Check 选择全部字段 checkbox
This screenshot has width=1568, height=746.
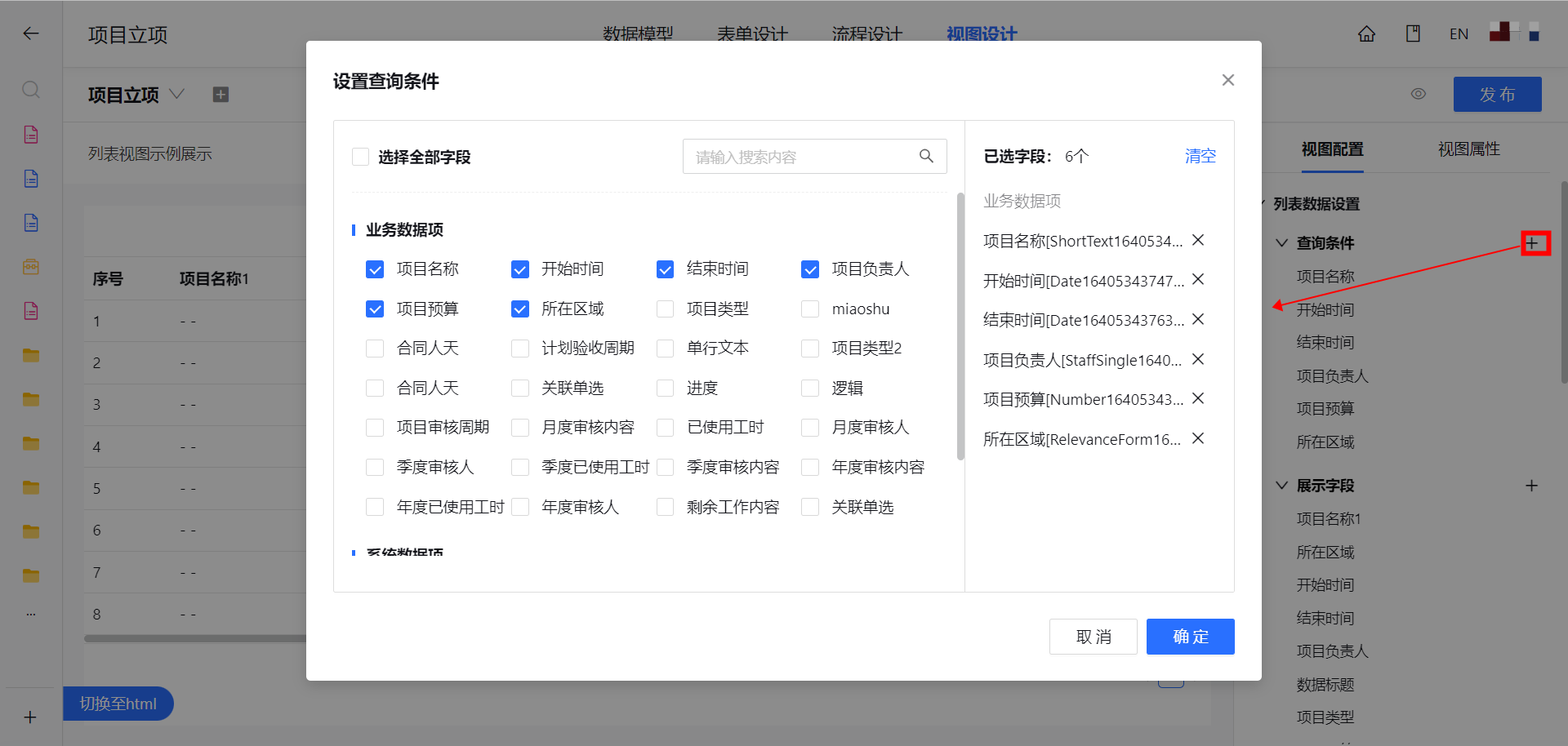(360, 157)
